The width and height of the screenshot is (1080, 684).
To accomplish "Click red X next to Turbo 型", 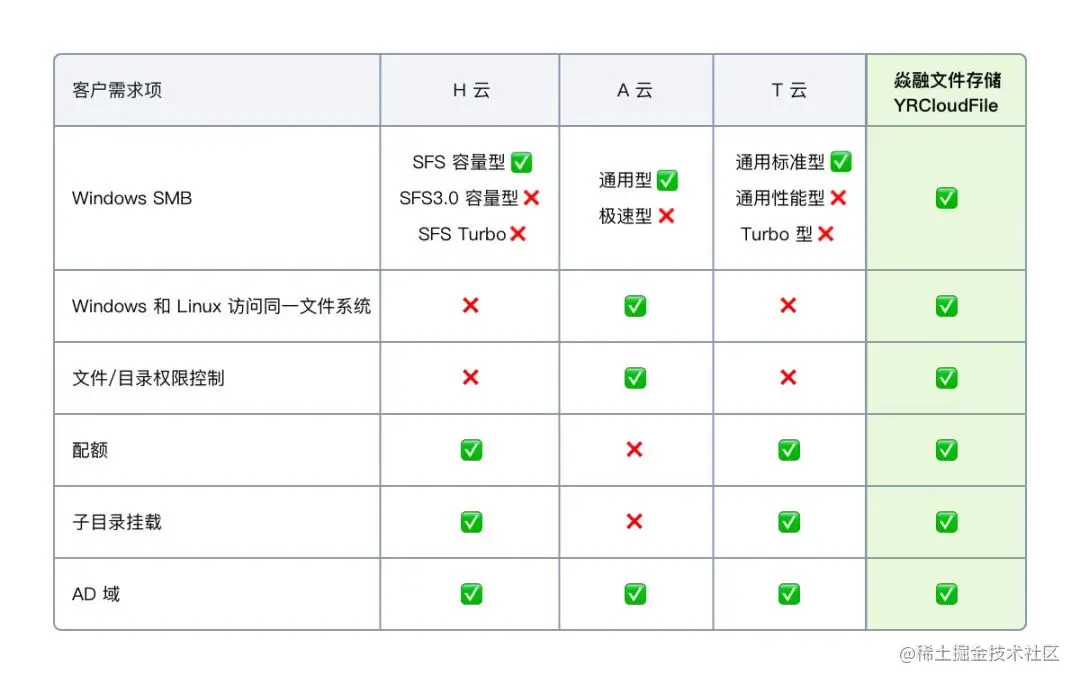I will point(826,234).
